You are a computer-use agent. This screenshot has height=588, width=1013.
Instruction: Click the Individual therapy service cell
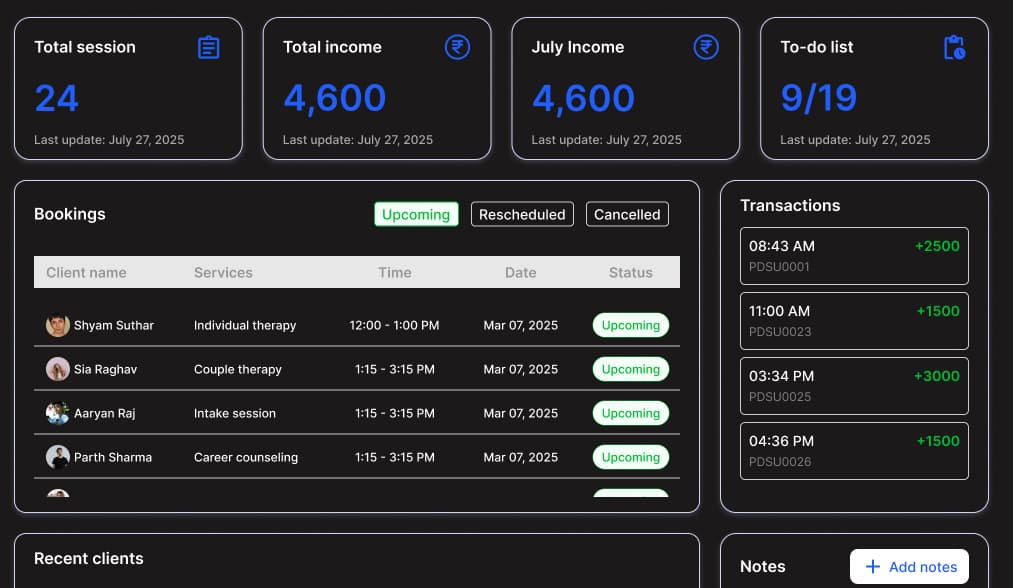click(x=245, y=325)
